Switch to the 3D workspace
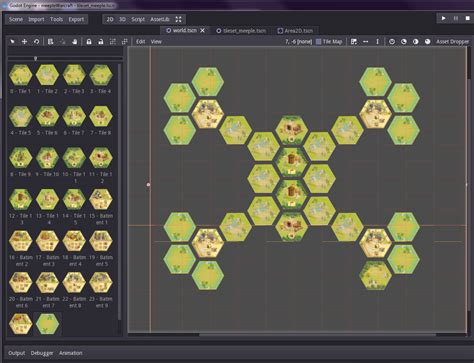The height and width of the screenshot is (363, 474). pyautogui.click(x=122, y=19)
